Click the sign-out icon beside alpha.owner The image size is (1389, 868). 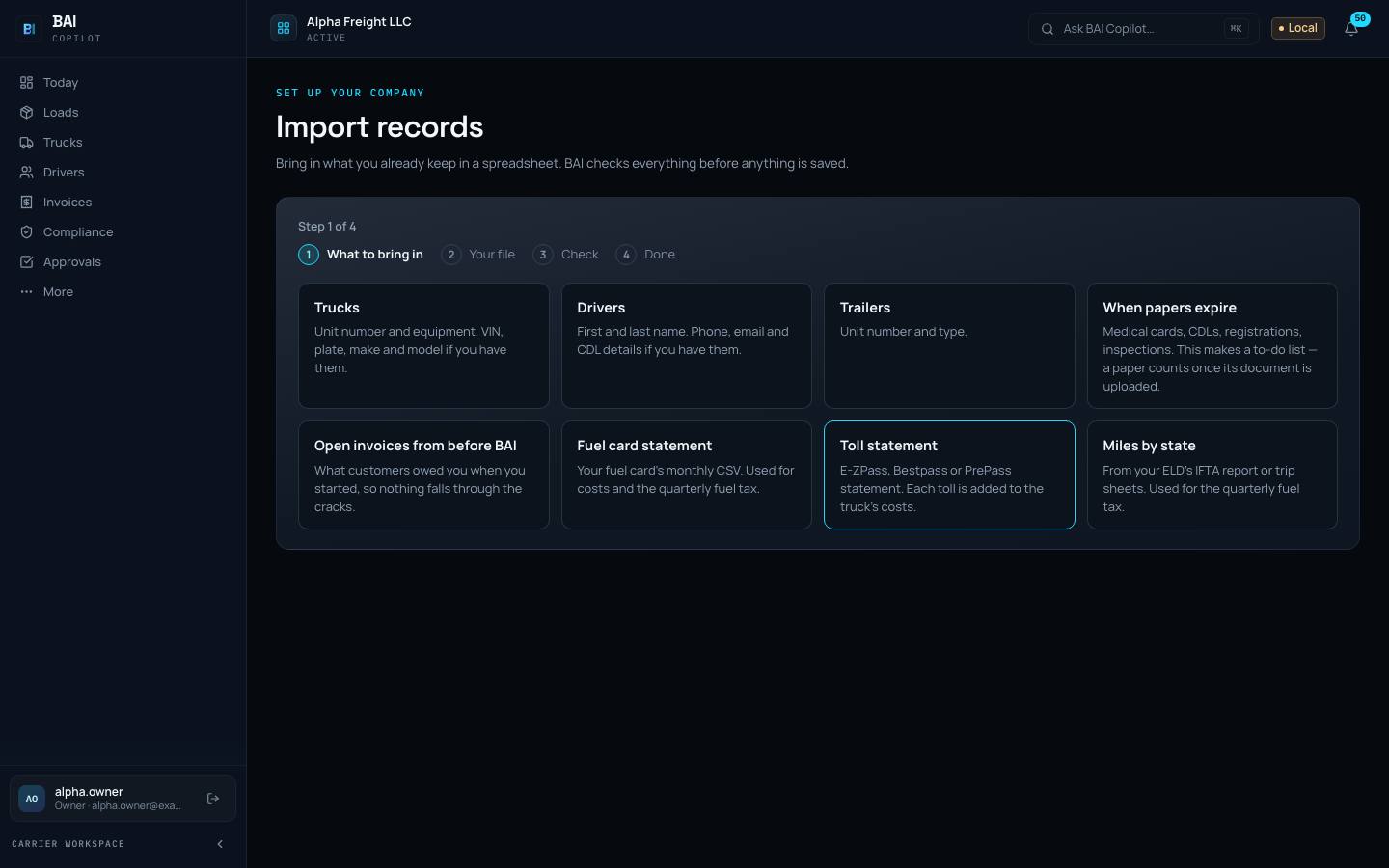click(213, 799)
